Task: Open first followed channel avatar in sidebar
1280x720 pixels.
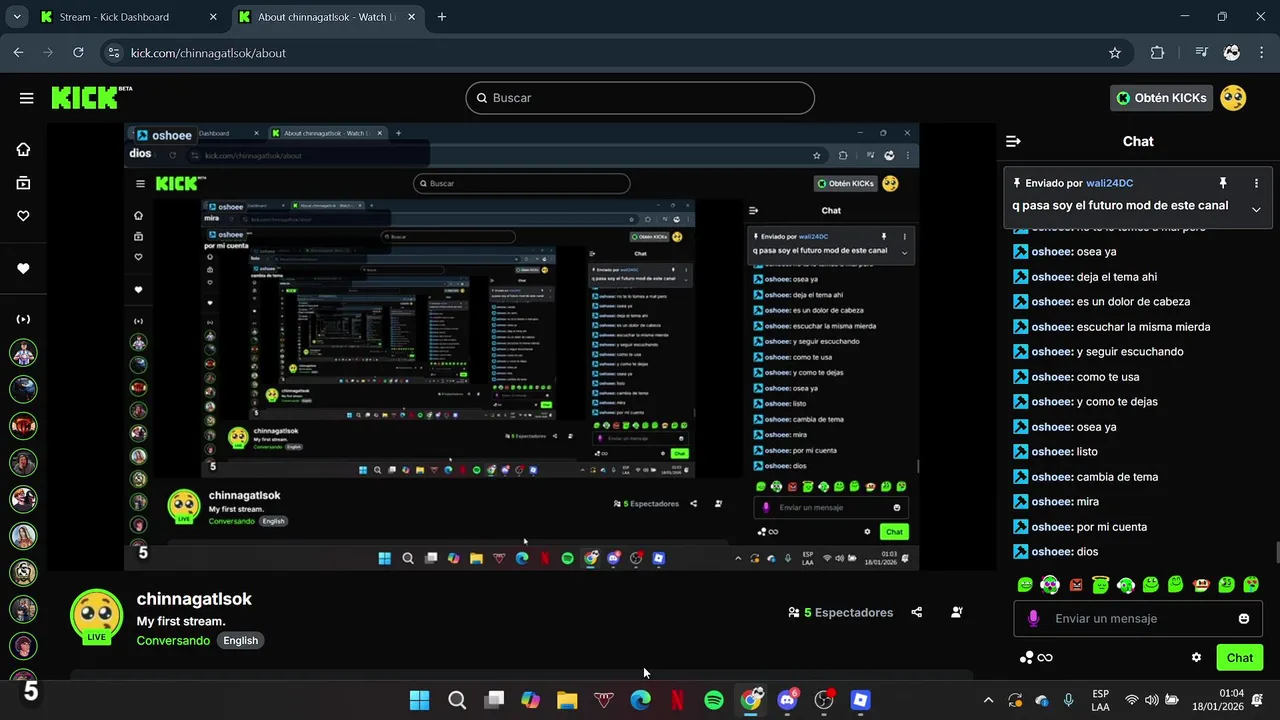Action: (23, 353)
